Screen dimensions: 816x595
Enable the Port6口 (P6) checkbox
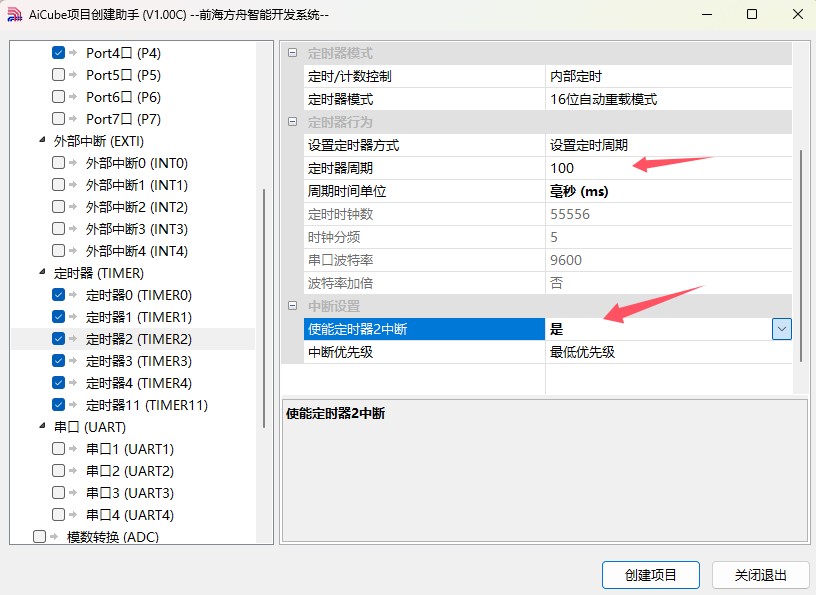click(x=58, y=97)
